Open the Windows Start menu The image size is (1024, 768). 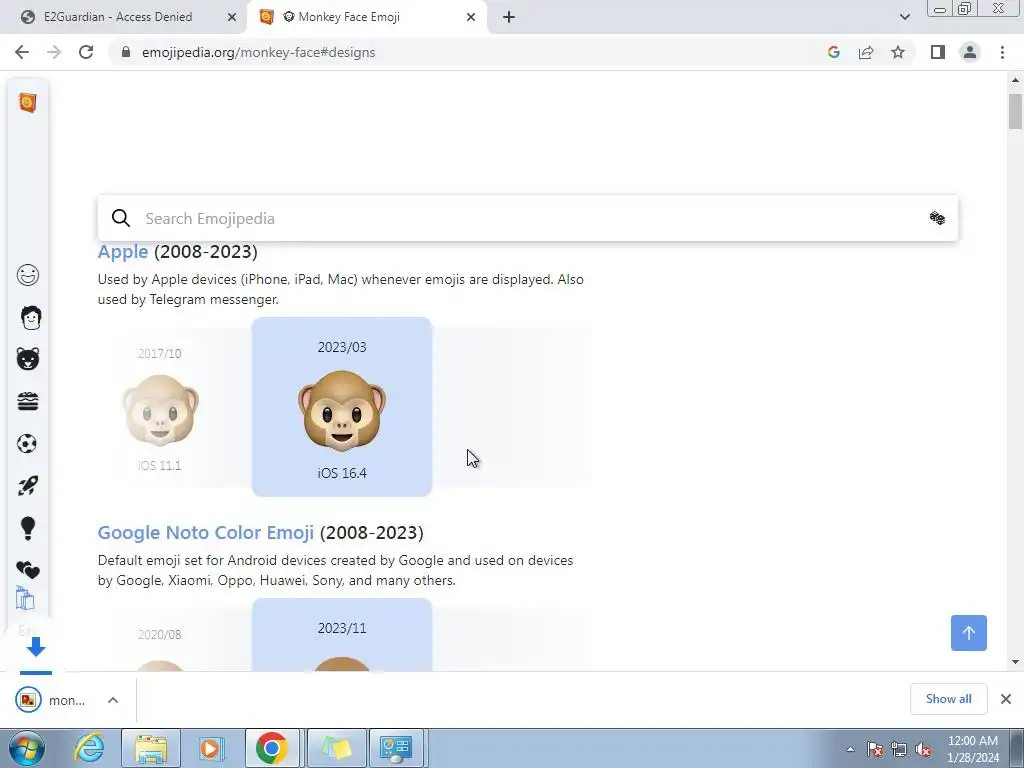(x=26, y=748)
